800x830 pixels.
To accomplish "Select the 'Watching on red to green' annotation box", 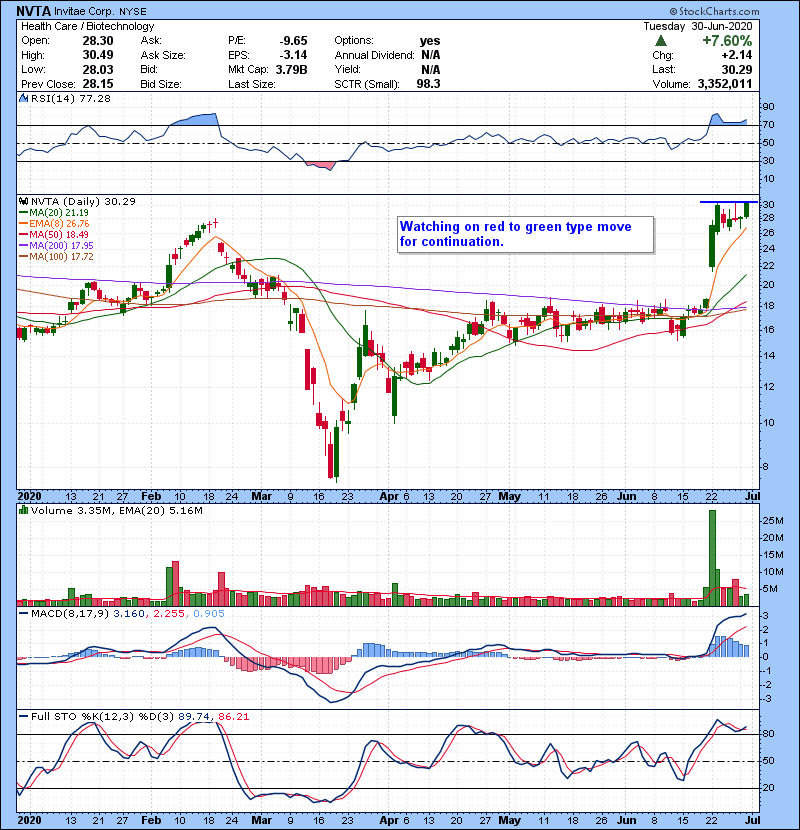I will [524, 234].
